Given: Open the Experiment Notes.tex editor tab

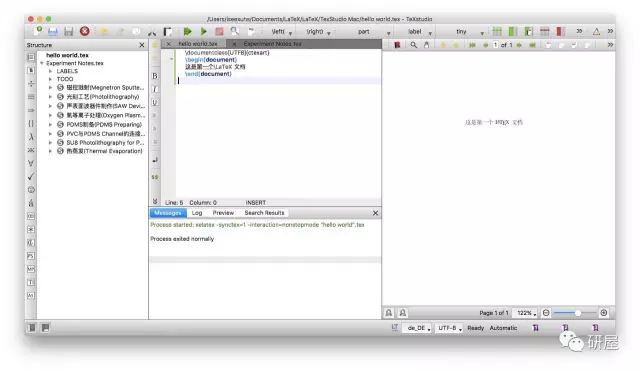Looking at the screenshot, I should tap(272, 44).
